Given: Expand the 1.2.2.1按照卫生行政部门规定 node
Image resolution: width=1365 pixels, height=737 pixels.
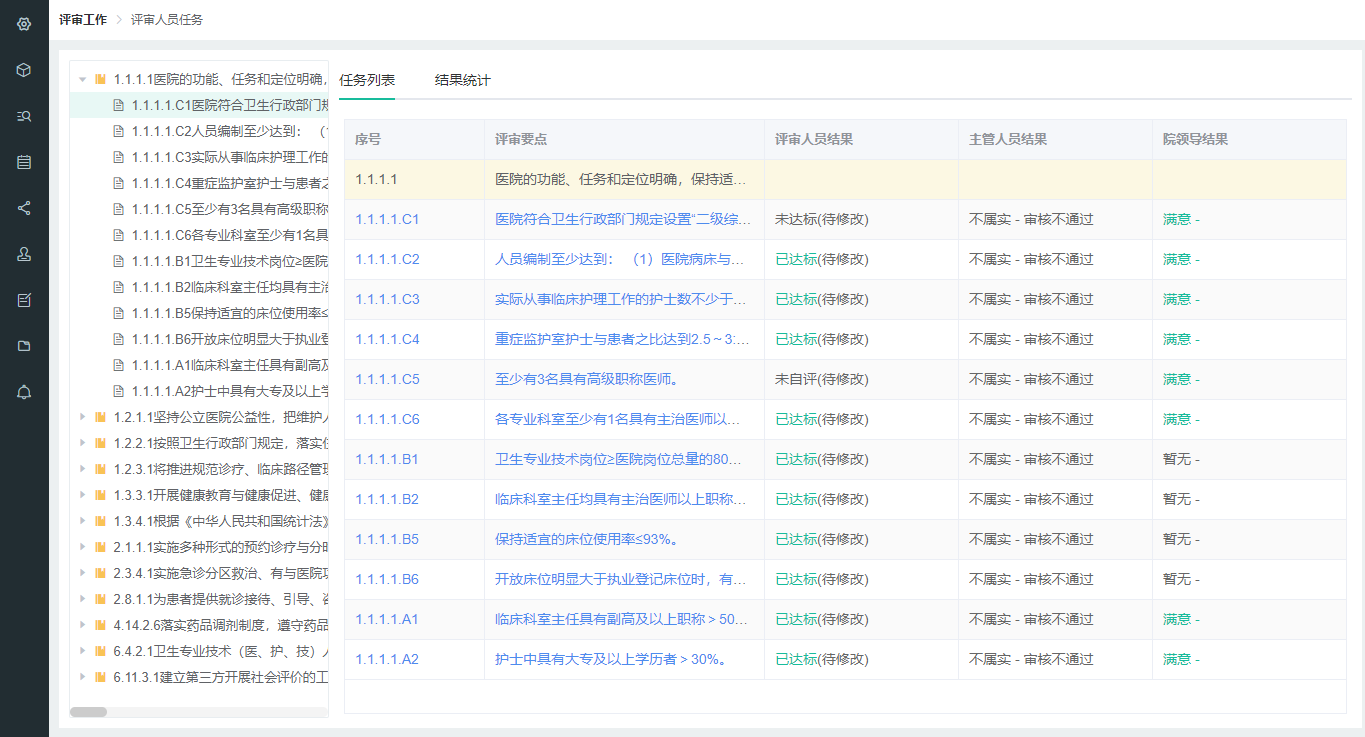Looking at the screenshot, I should pos(82,443).
